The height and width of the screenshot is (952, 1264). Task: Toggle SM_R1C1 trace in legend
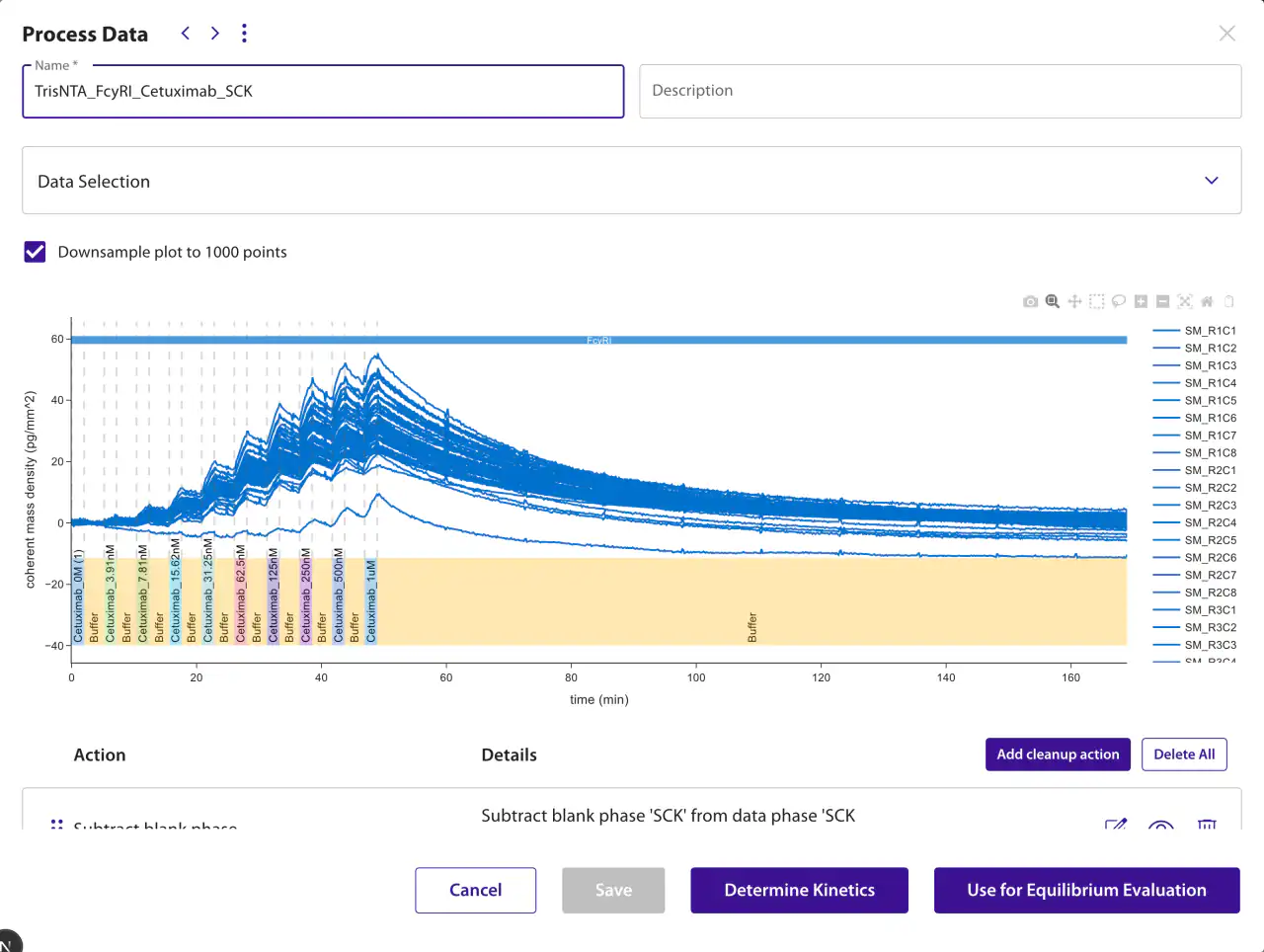click(x=1195, y=331)
